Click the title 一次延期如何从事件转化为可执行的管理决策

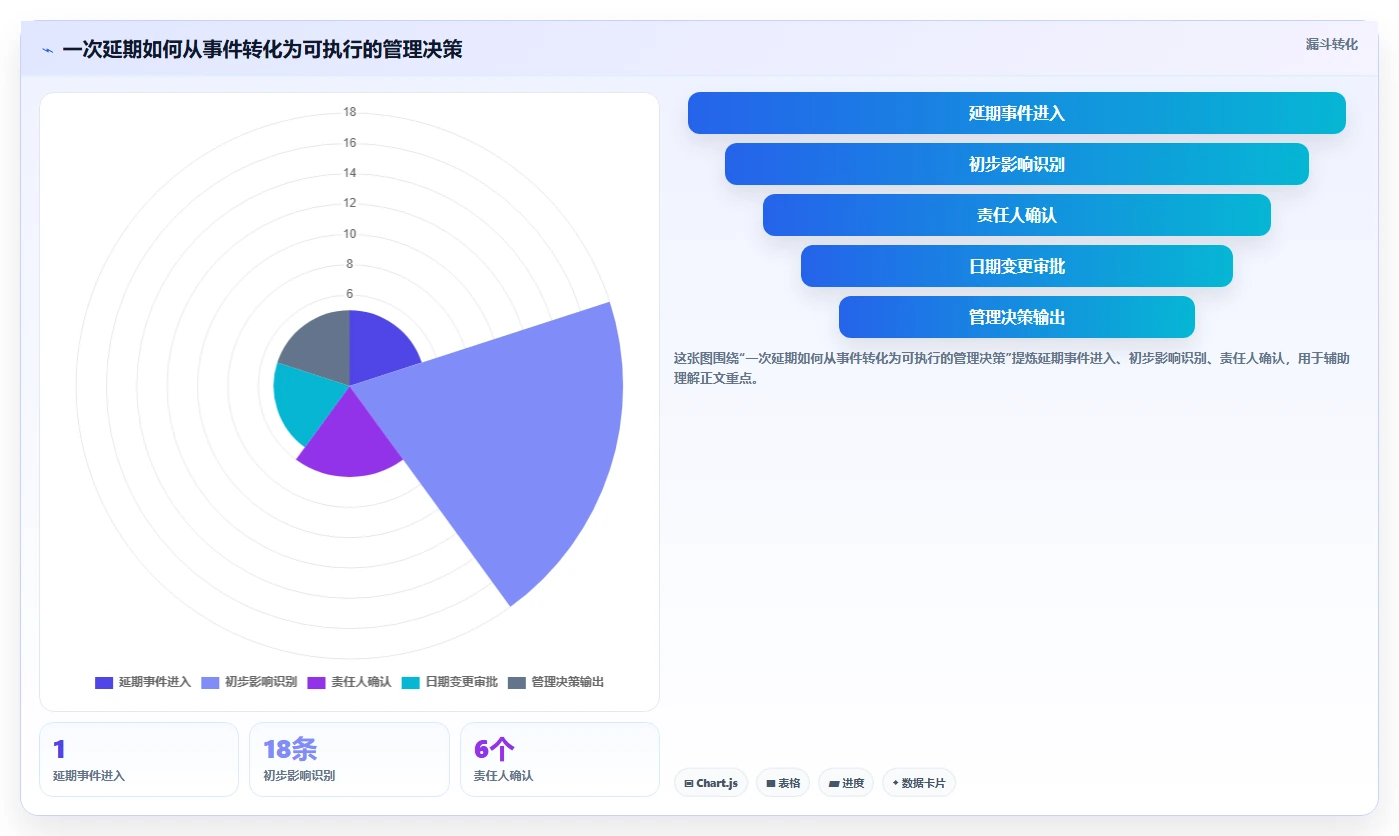pos(262,50)
